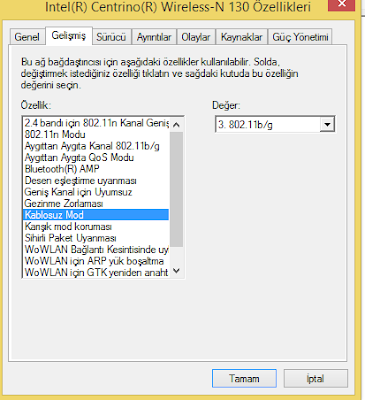
Task: Select 'WoWLAN Bağlantı Kesintisinde' property
Action: [96, 249]
